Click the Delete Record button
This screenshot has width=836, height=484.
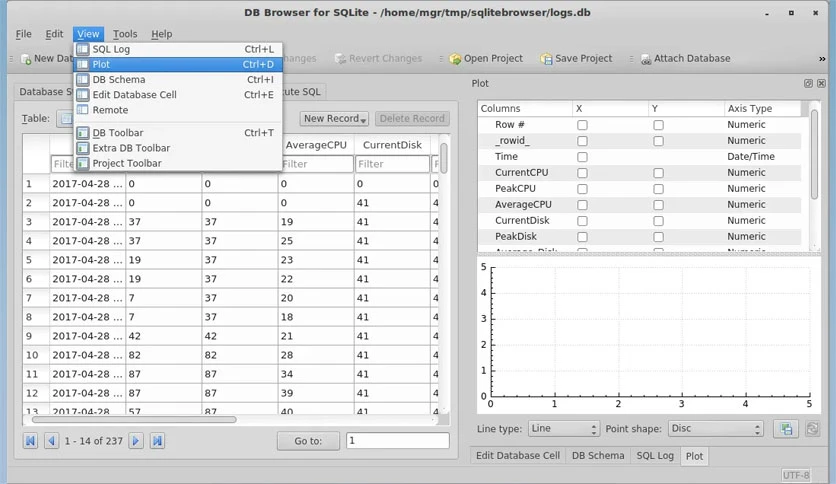[x=412, y=118]
